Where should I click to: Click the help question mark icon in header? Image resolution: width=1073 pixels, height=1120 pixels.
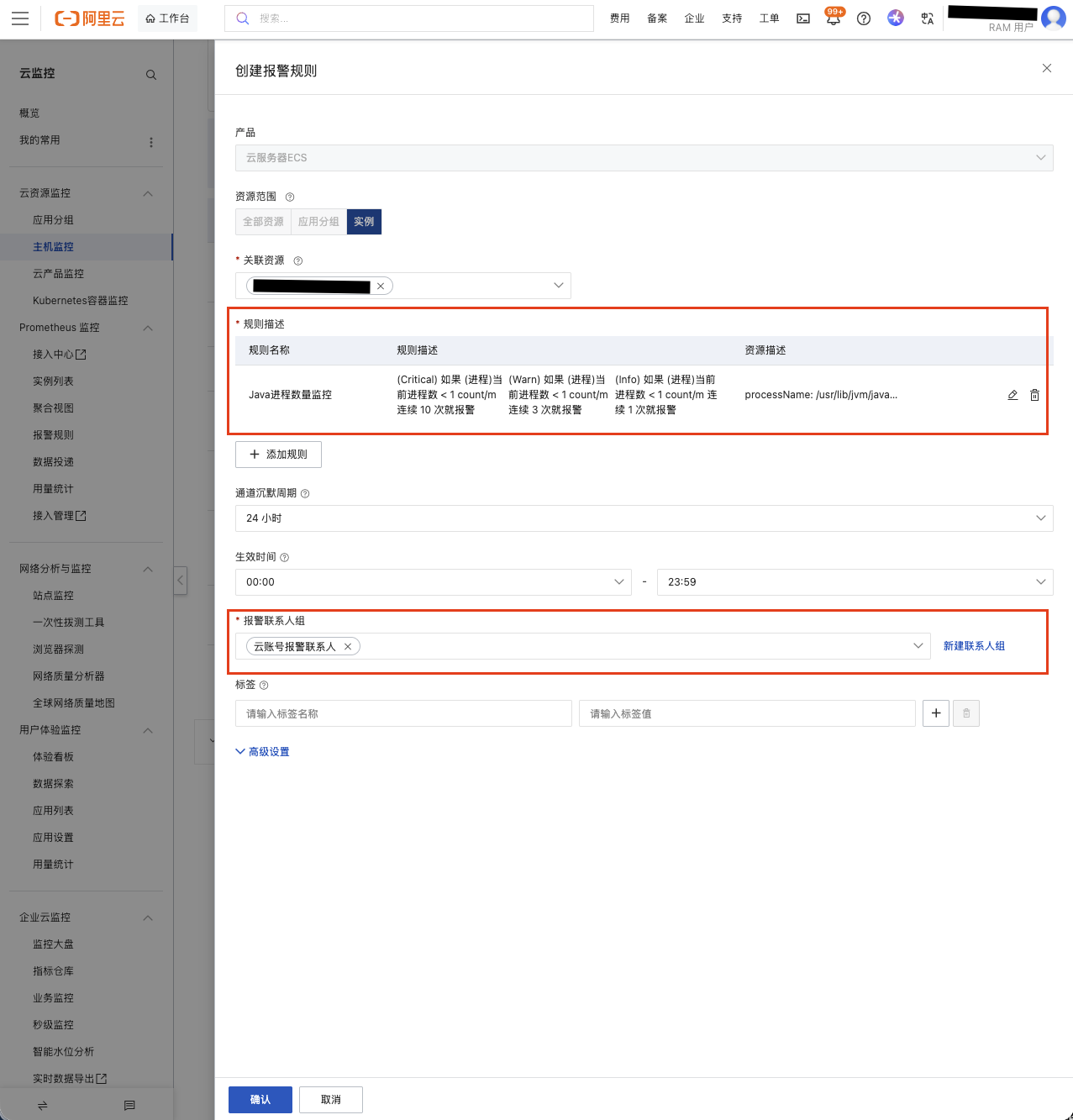pyautogui.click(x=864, y=18)
